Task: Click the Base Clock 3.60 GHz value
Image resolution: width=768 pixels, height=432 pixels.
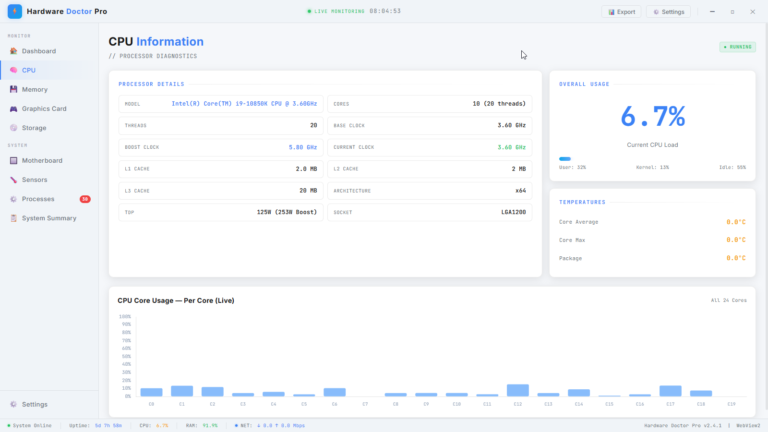Action: tap(511, 125)
